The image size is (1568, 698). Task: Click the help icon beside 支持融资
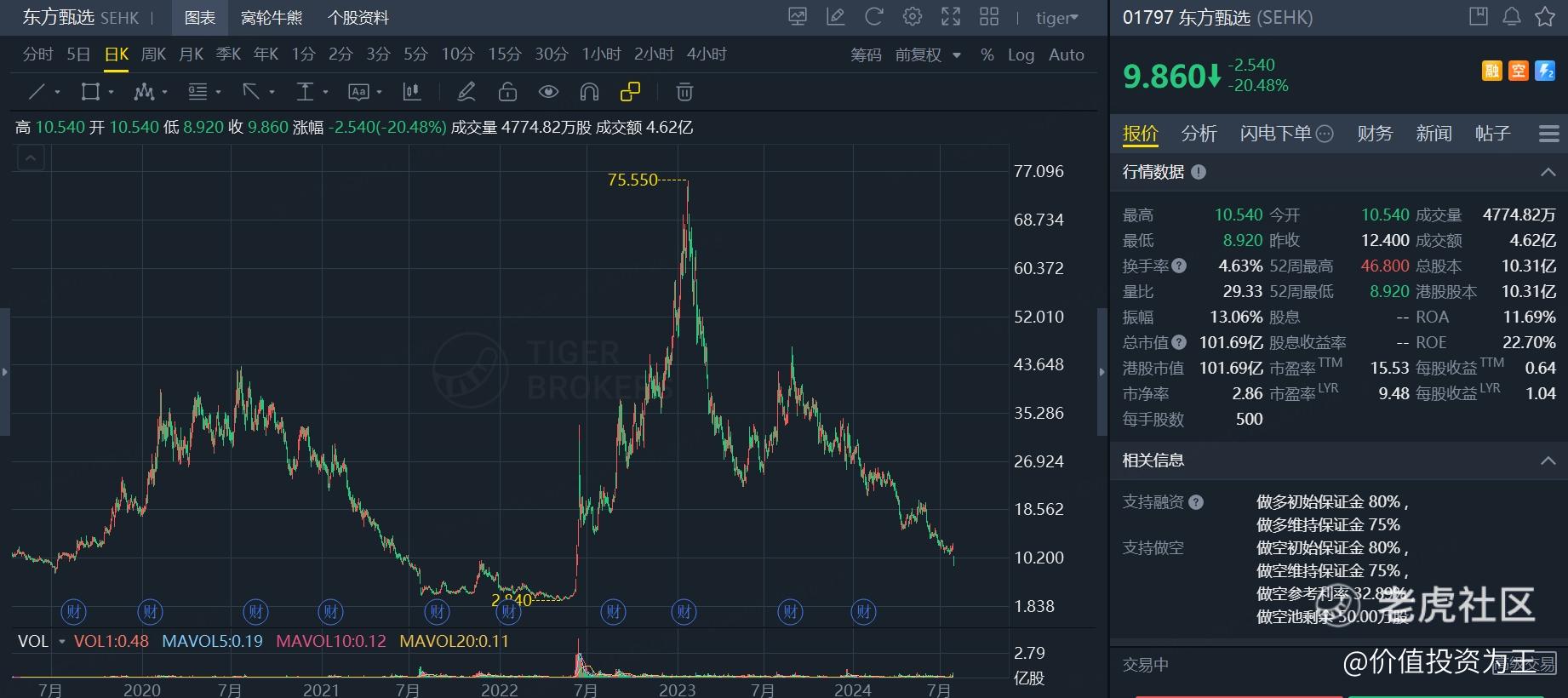(x=1196, y=502)
